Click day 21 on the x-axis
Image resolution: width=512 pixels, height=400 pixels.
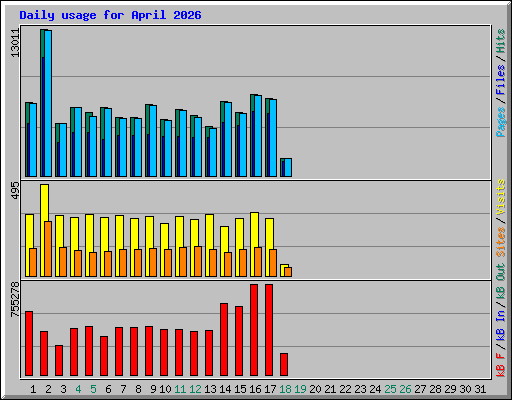coord(330,389)
